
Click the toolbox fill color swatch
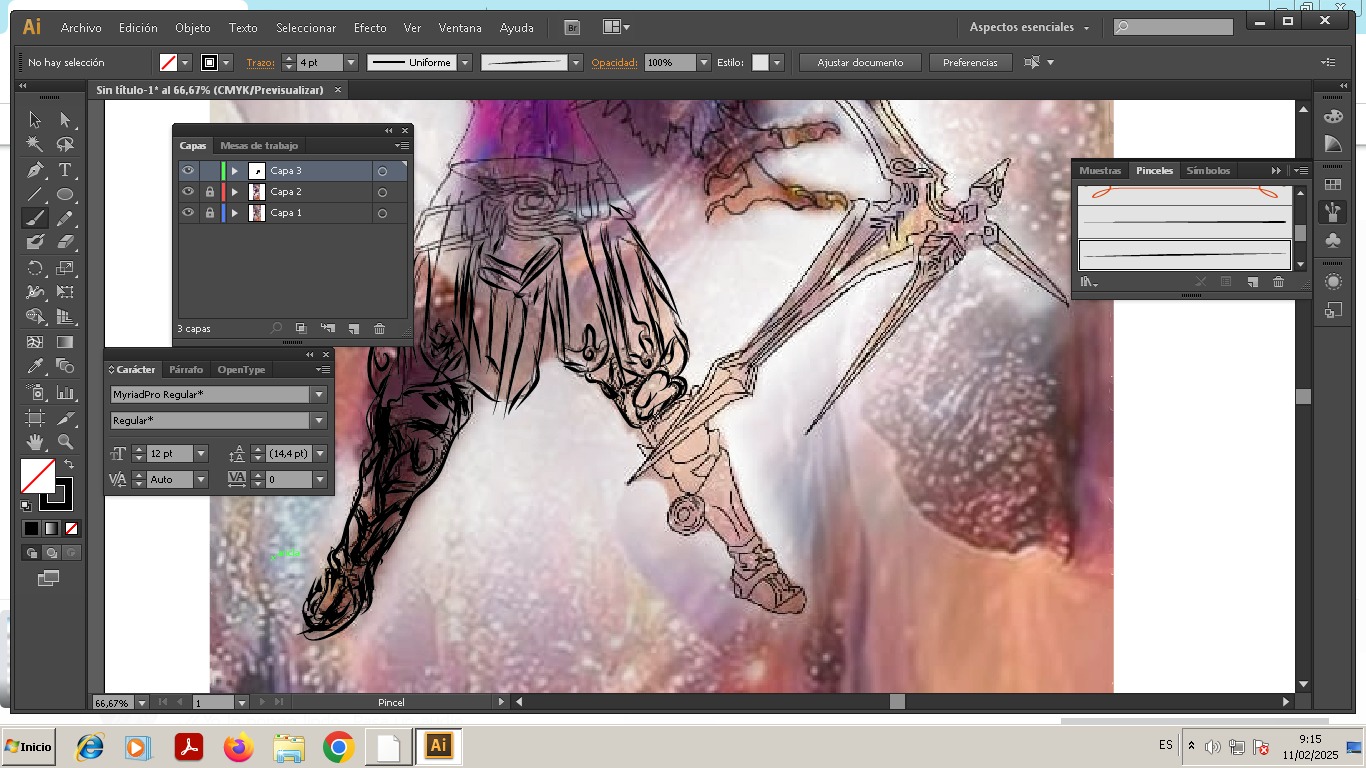pos(38,476)
